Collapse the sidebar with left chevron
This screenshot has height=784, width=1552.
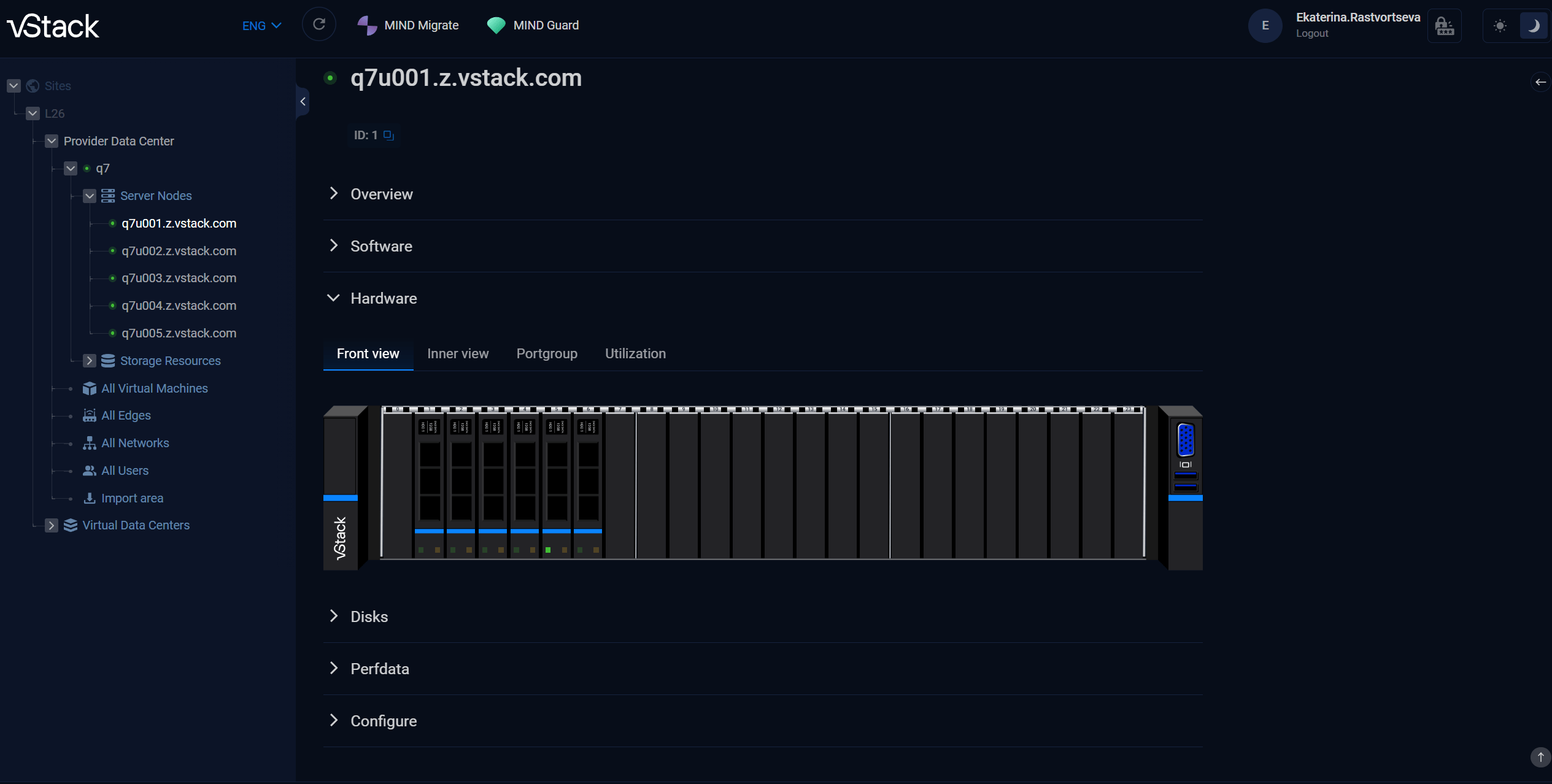pyautogui.click(x=303, y=102)
